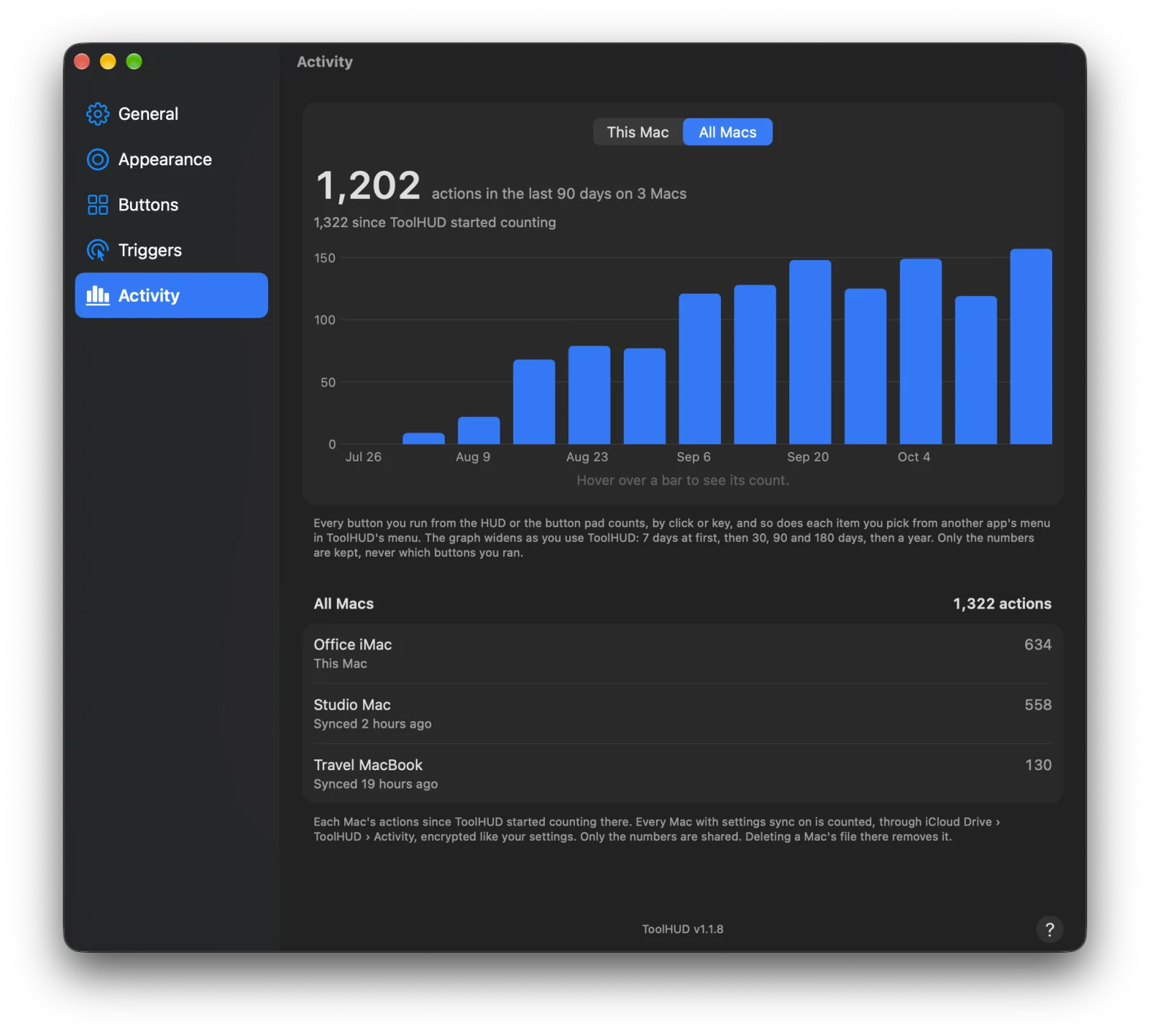Select the Studio Mac row
Viewport: 1150px width, 1036px height.
pyautogui.click(x=682, y=713)
